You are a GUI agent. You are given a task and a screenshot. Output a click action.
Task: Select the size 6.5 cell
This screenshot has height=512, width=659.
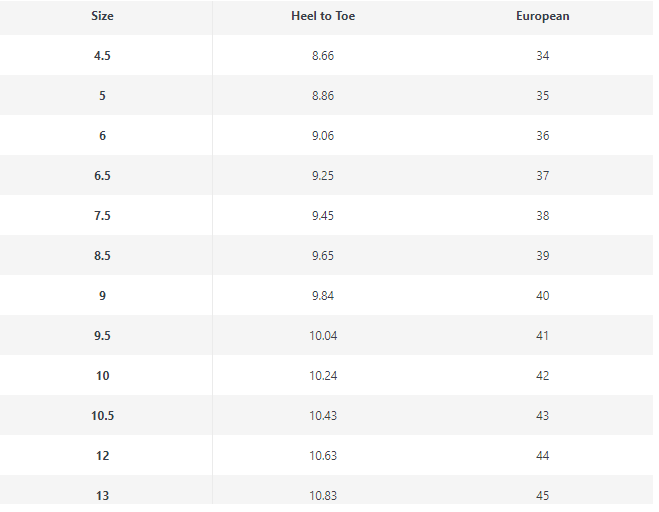point(102,176)
